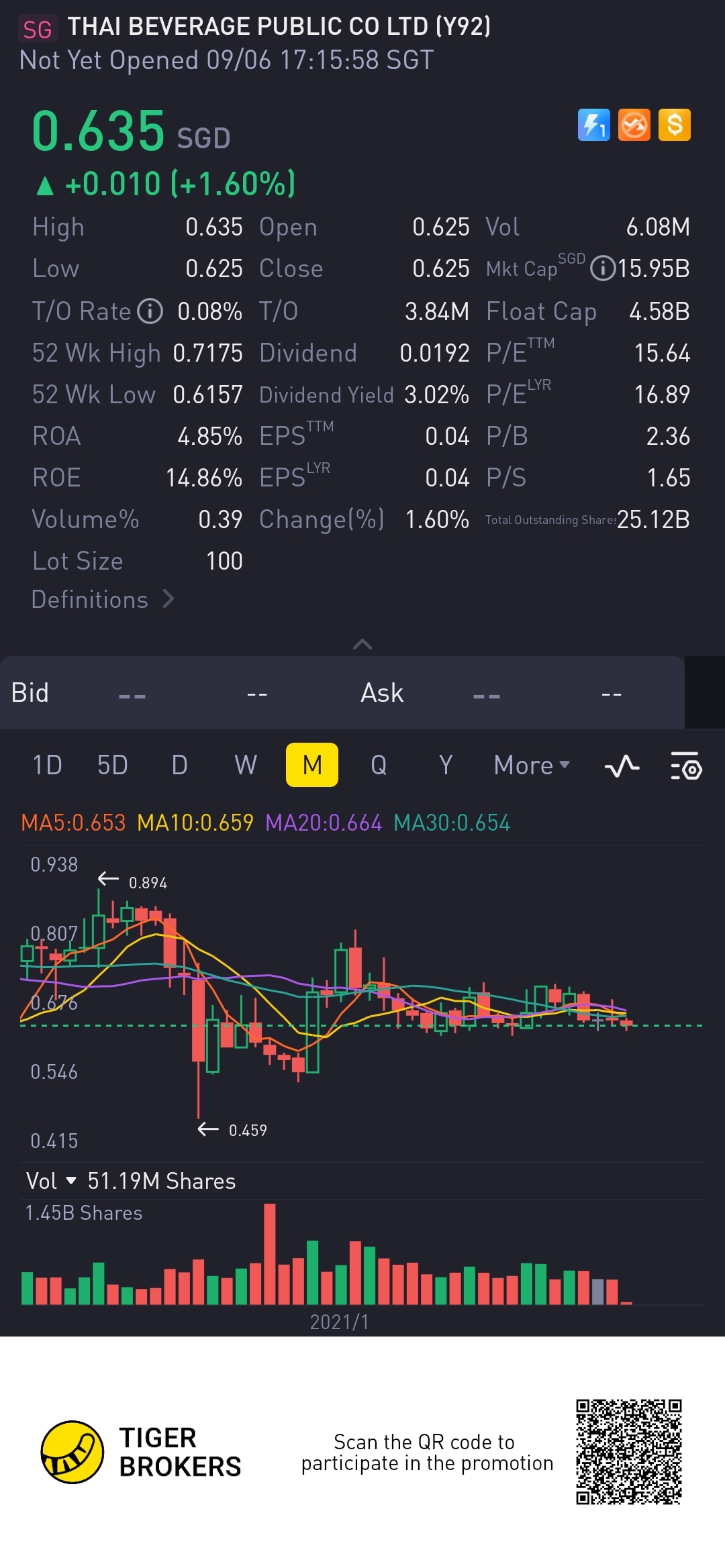Open the Vol indicator dropdown
725x1568 pixels.
51,1181
